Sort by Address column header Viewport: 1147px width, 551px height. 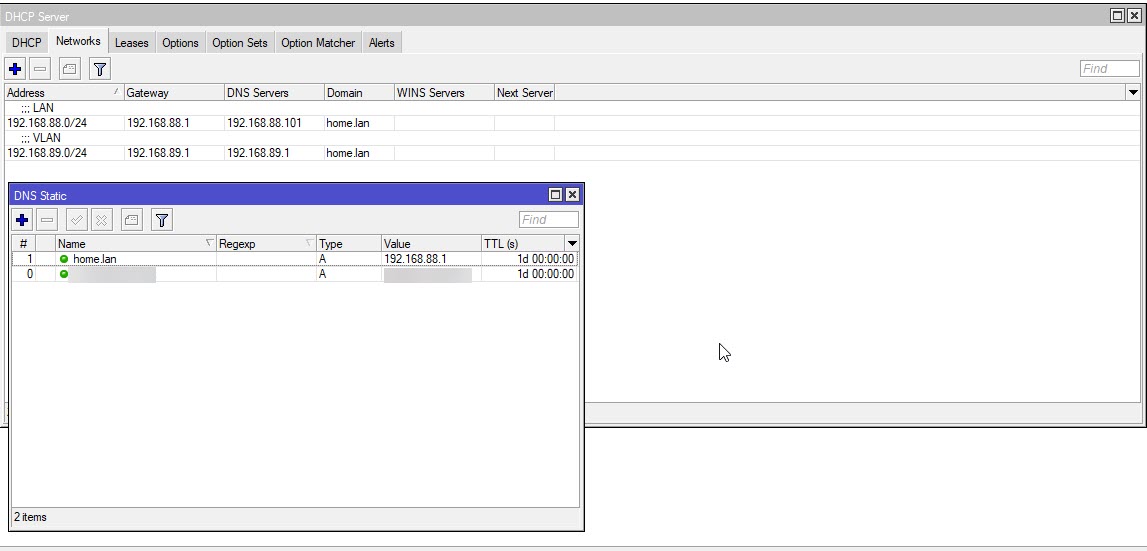(64, 93)
